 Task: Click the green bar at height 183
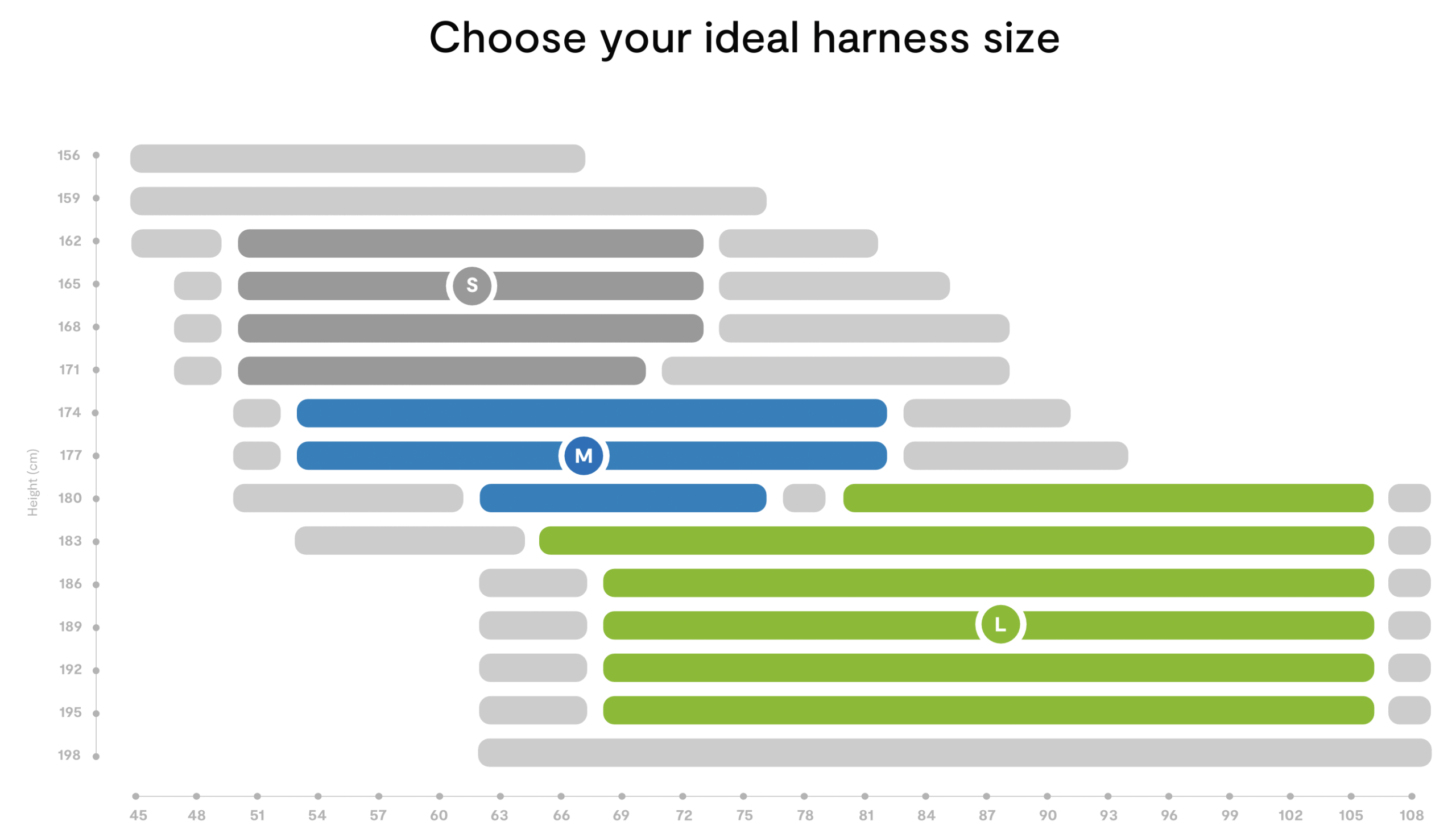tap(955, 541)
